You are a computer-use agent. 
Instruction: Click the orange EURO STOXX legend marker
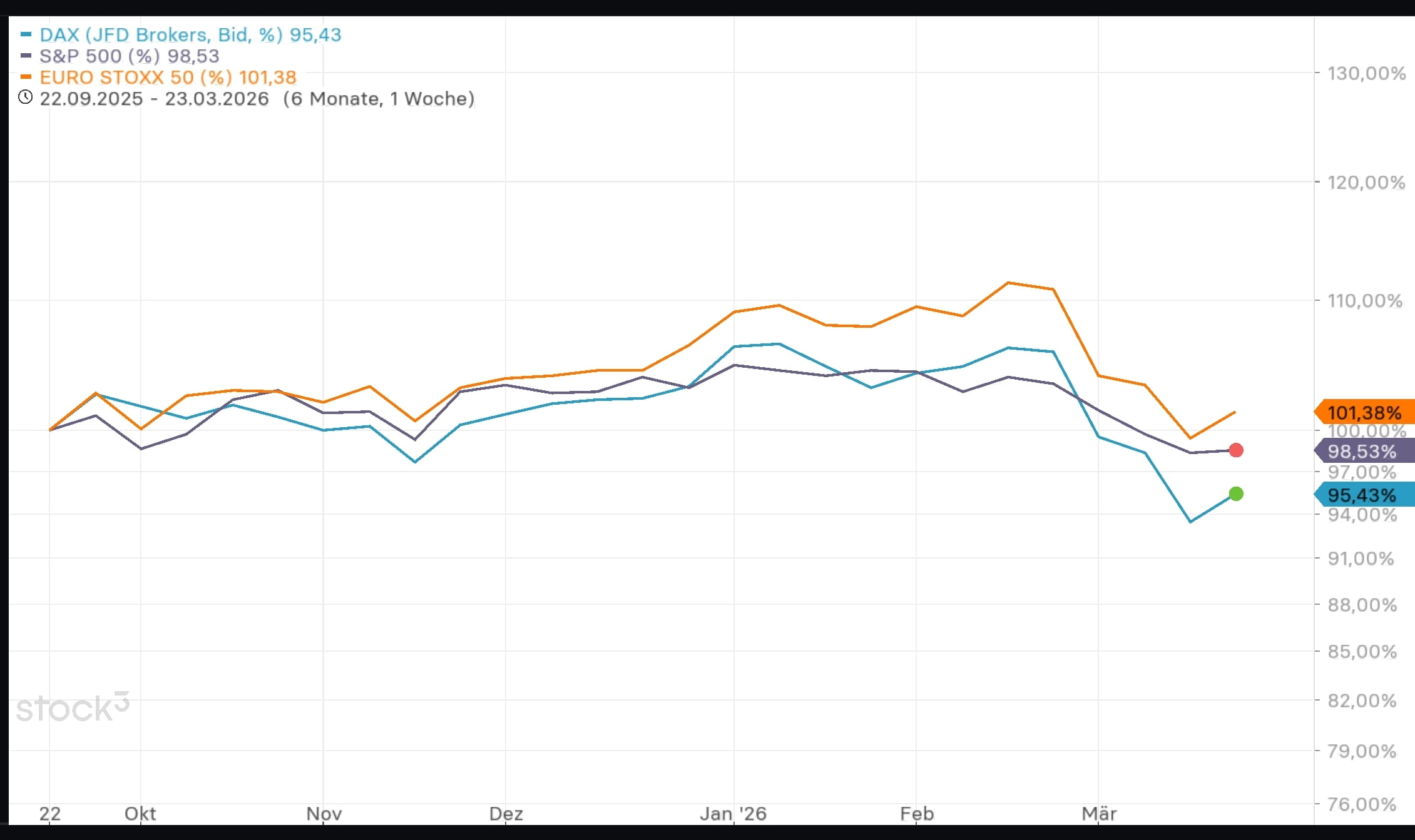[26, 77]
